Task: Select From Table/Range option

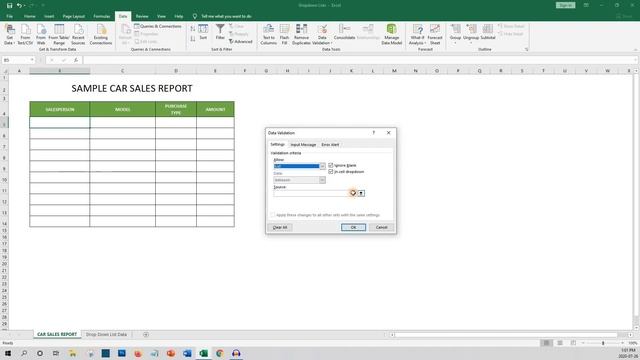Action: (59, 34)
